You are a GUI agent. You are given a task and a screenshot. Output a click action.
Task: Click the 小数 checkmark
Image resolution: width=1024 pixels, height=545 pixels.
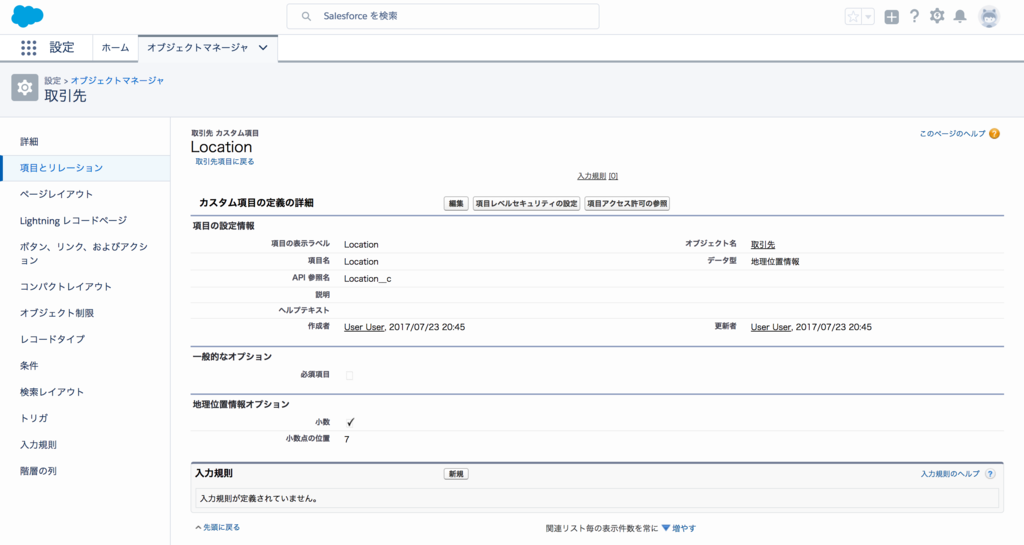(x=350, y=422)
